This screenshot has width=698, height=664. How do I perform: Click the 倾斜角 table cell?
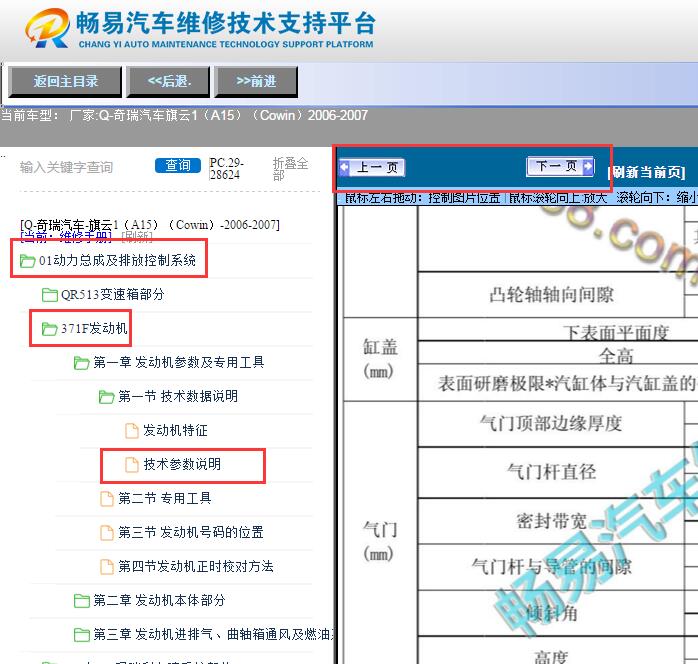point(551,613)
